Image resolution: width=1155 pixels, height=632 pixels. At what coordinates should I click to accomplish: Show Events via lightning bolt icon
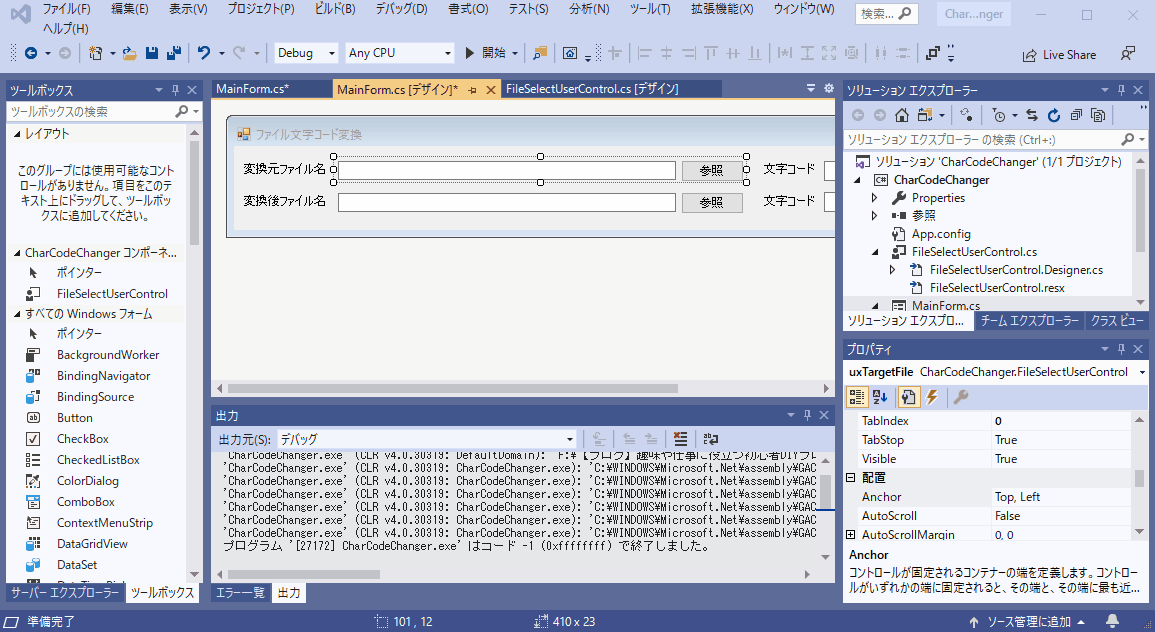click(932, 397)
